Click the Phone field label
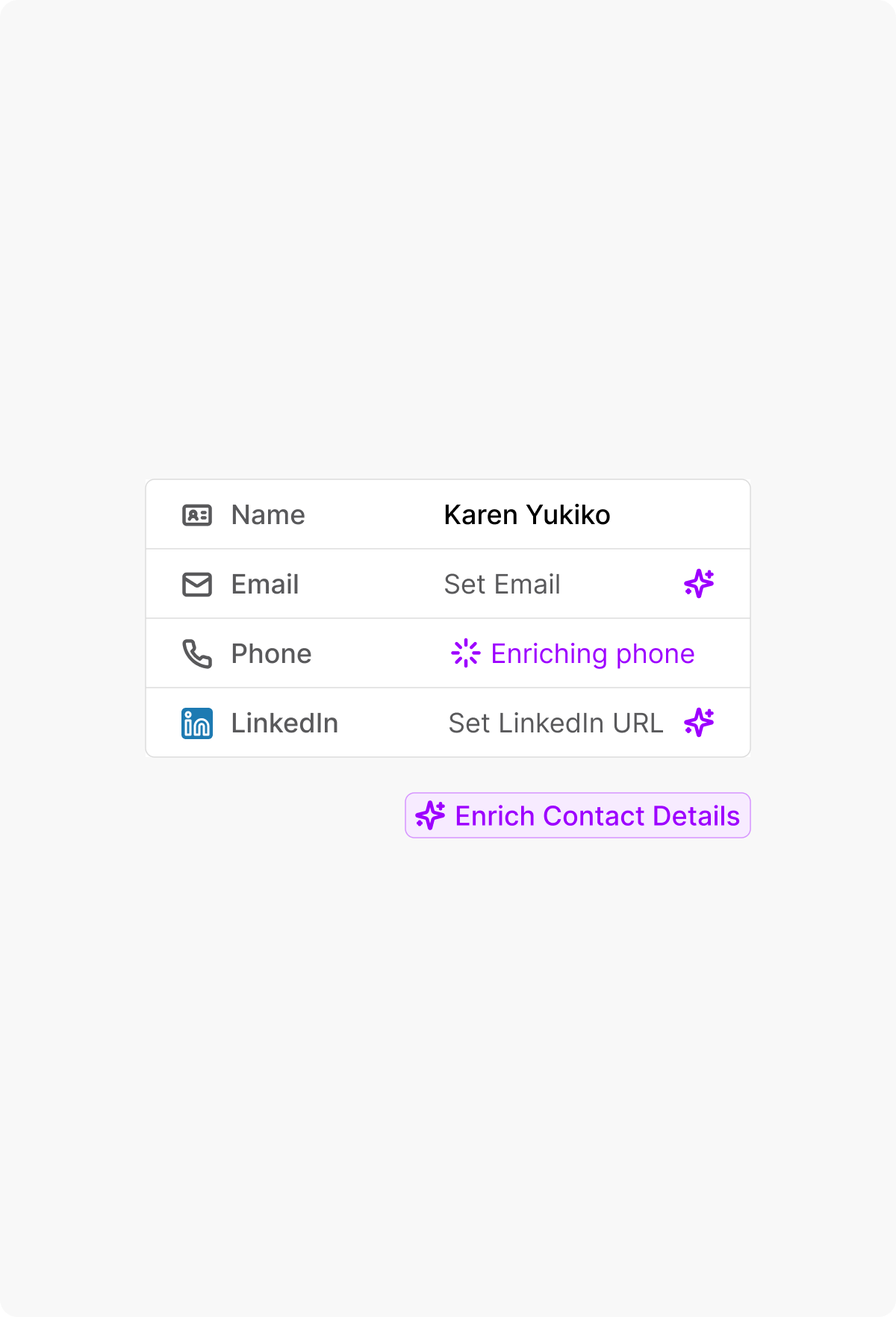The width and height of the screenshot is (896, 1317). click(272, 653)
